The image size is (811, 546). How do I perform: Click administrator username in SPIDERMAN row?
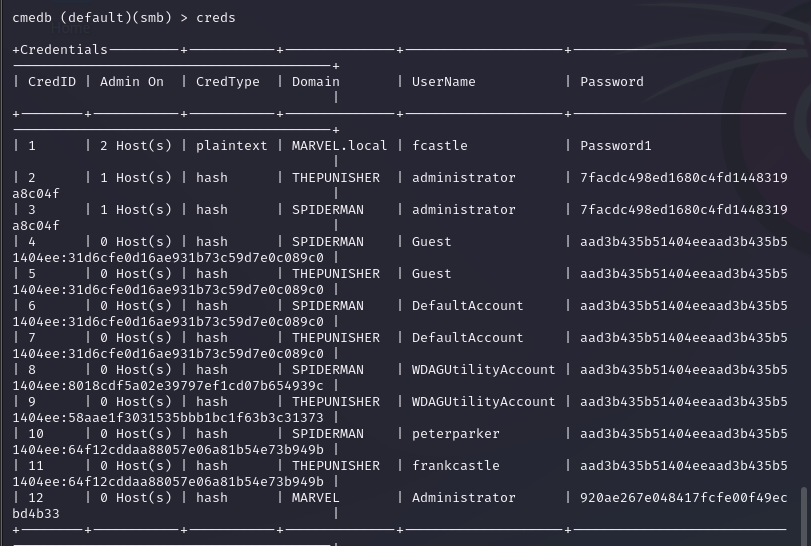(463, 210)
